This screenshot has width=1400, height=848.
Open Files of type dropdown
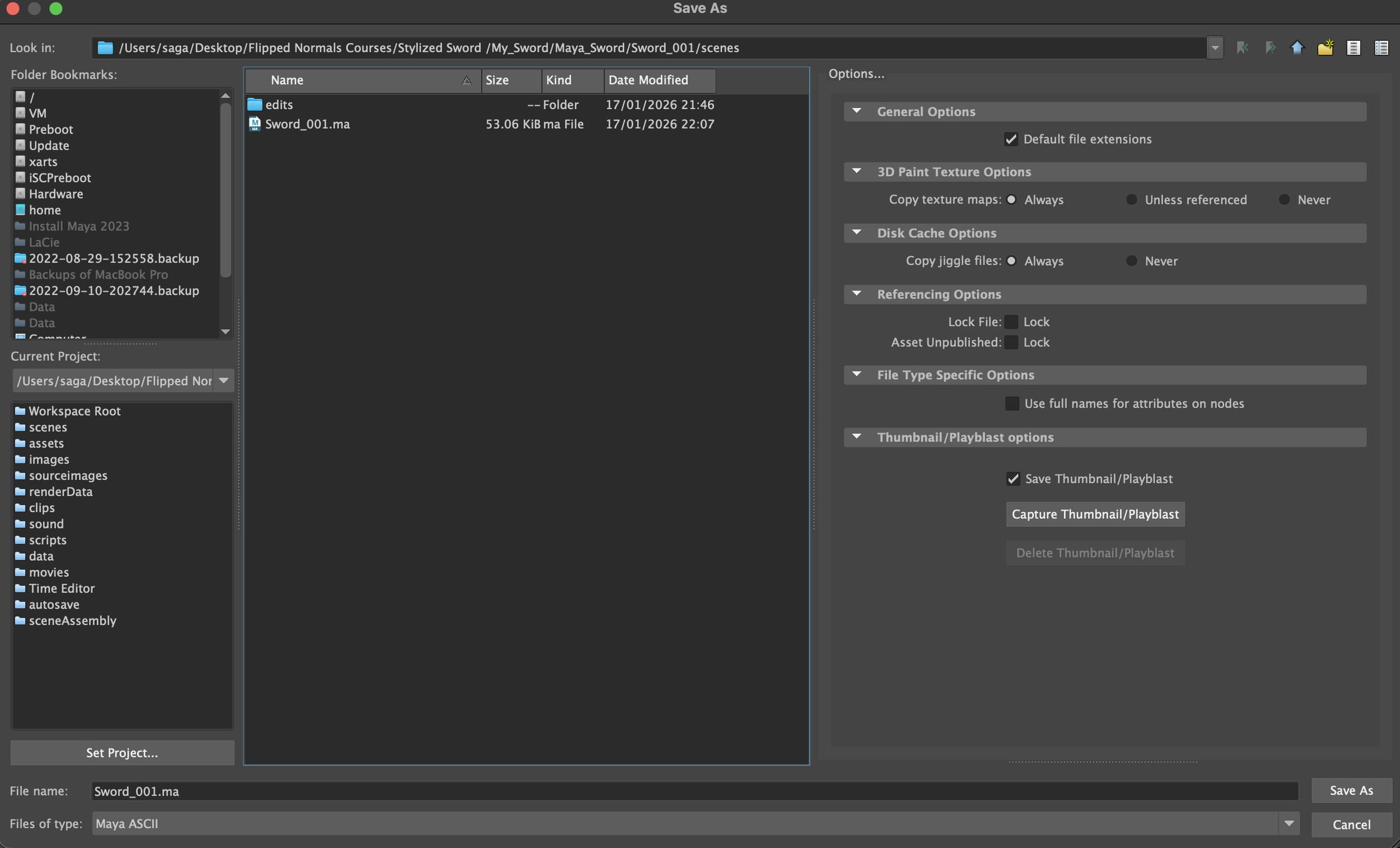click(x=1288, y=823)
